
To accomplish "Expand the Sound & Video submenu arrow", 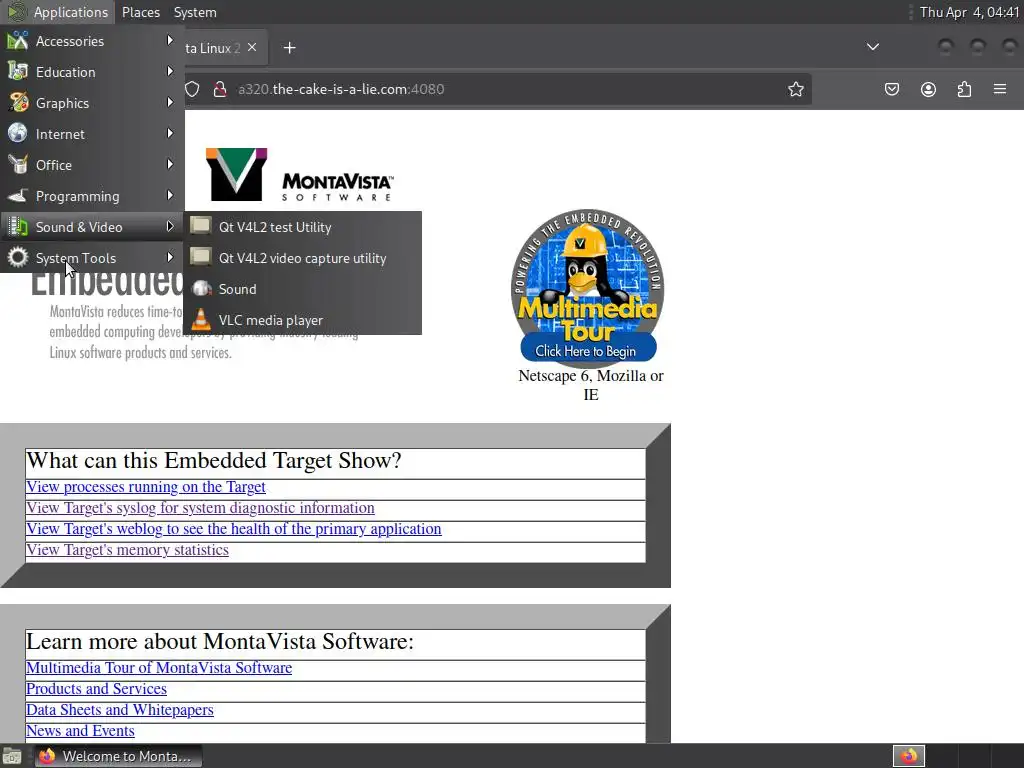I will 170,227.
